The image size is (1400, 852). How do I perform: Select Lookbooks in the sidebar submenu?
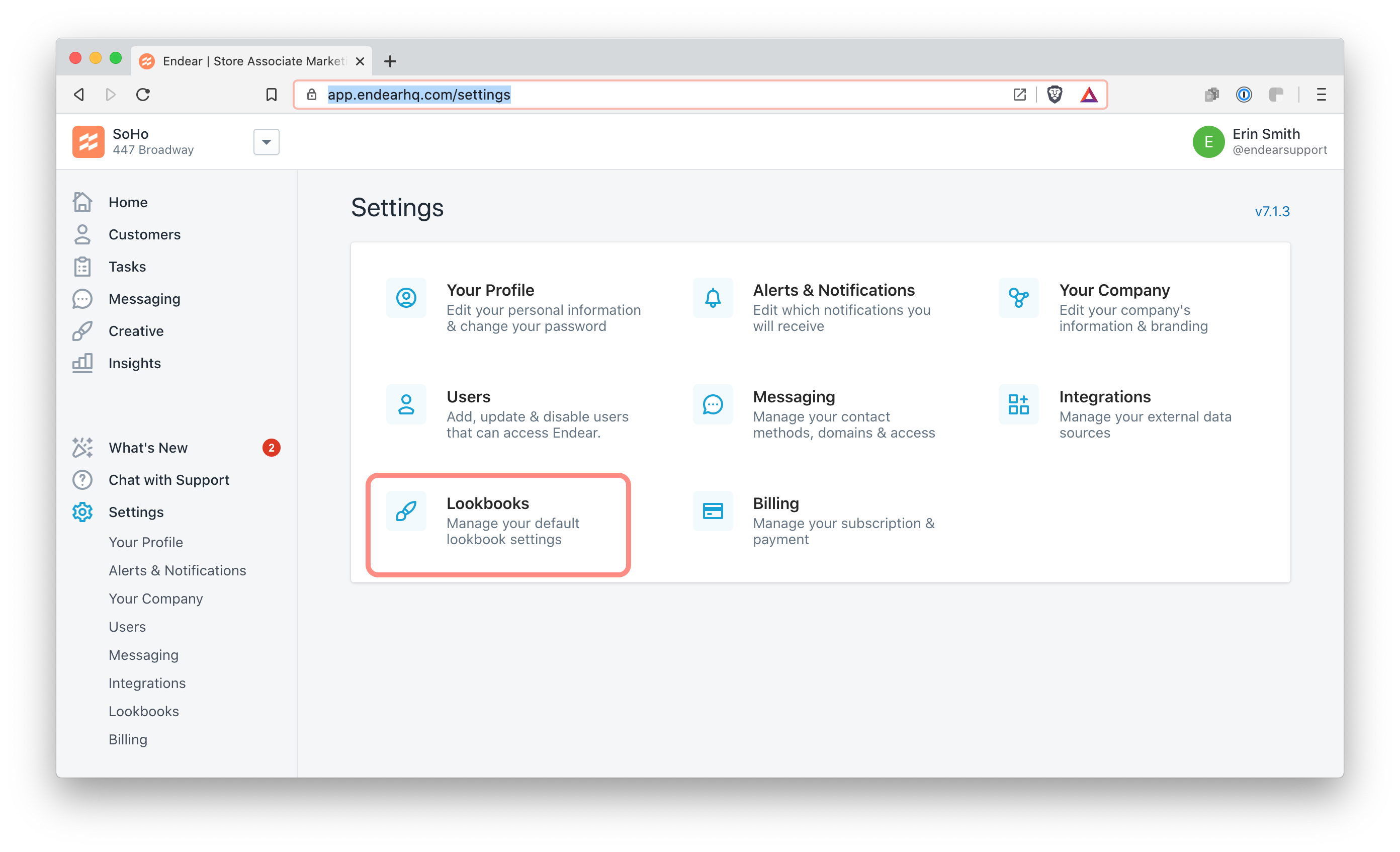click(x=144, y=711)
